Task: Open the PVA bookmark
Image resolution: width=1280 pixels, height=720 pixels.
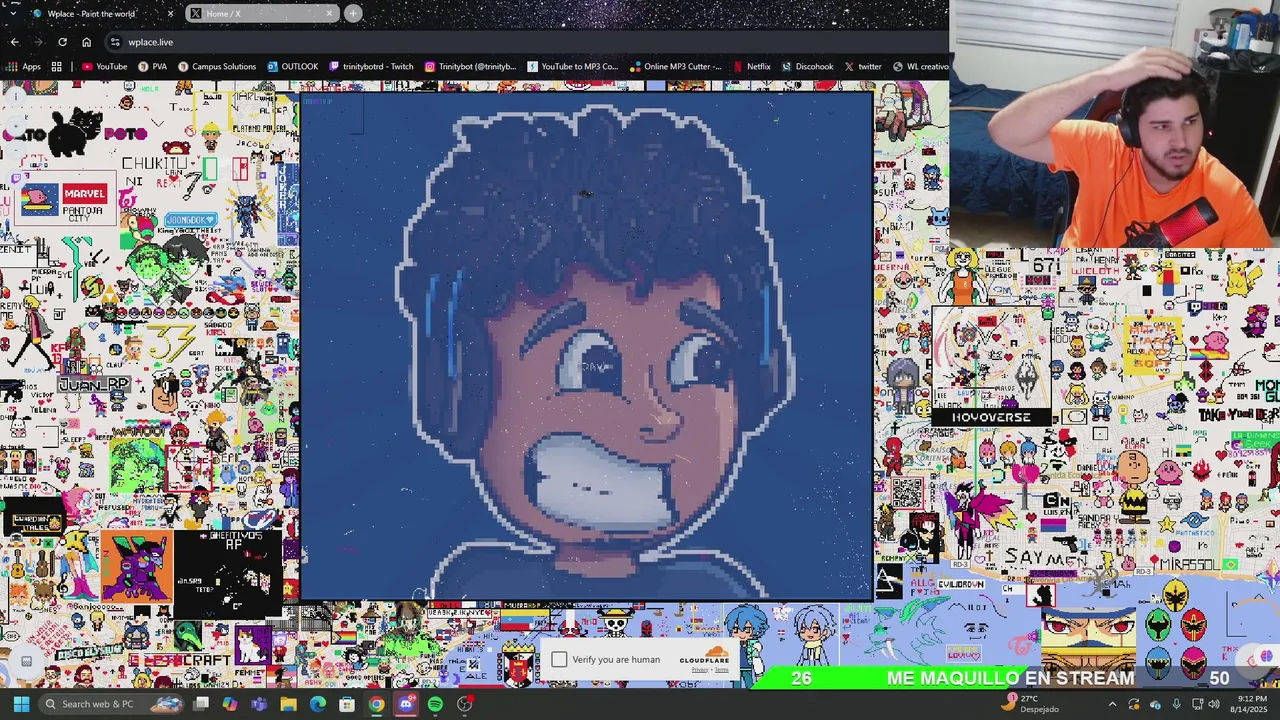Action: pyautogui.click(x=153, y=67)
